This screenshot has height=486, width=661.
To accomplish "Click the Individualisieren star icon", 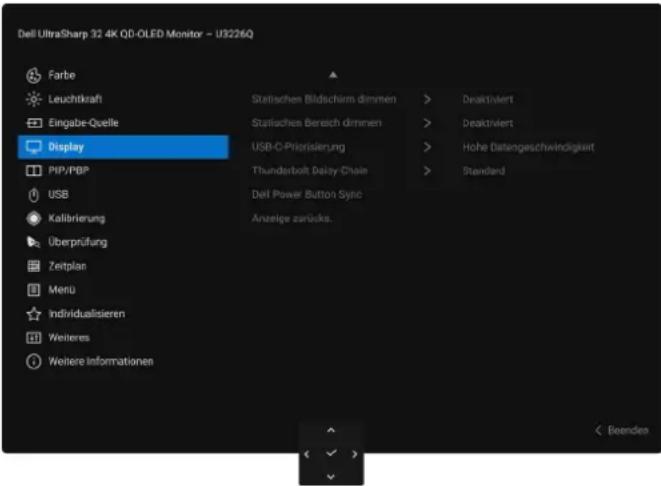I will pyautogui.click(x=34, y=314).
